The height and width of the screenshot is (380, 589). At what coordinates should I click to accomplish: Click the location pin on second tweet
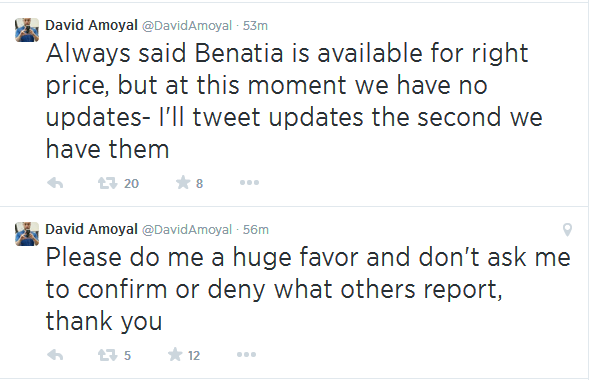[567, 229]
